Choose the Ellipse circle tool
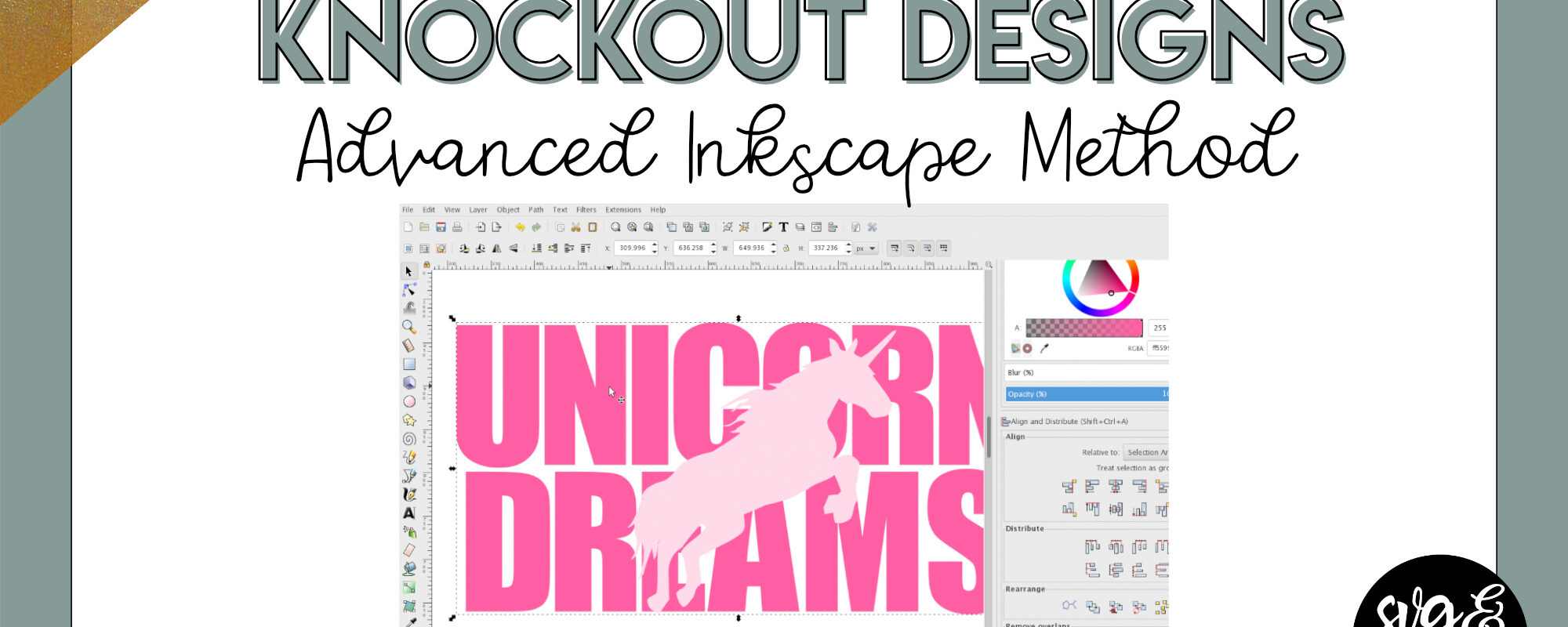 tap(408, 401)
